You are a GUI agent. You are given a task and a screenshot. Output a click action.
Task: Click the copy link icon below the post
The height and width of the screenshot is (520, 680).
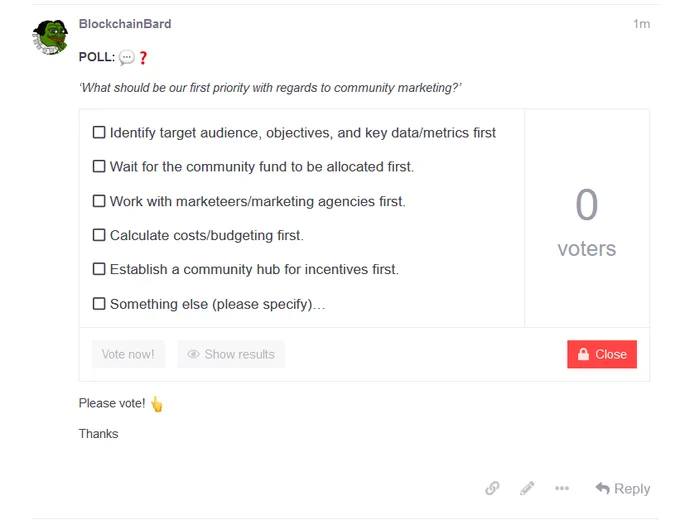492,488
